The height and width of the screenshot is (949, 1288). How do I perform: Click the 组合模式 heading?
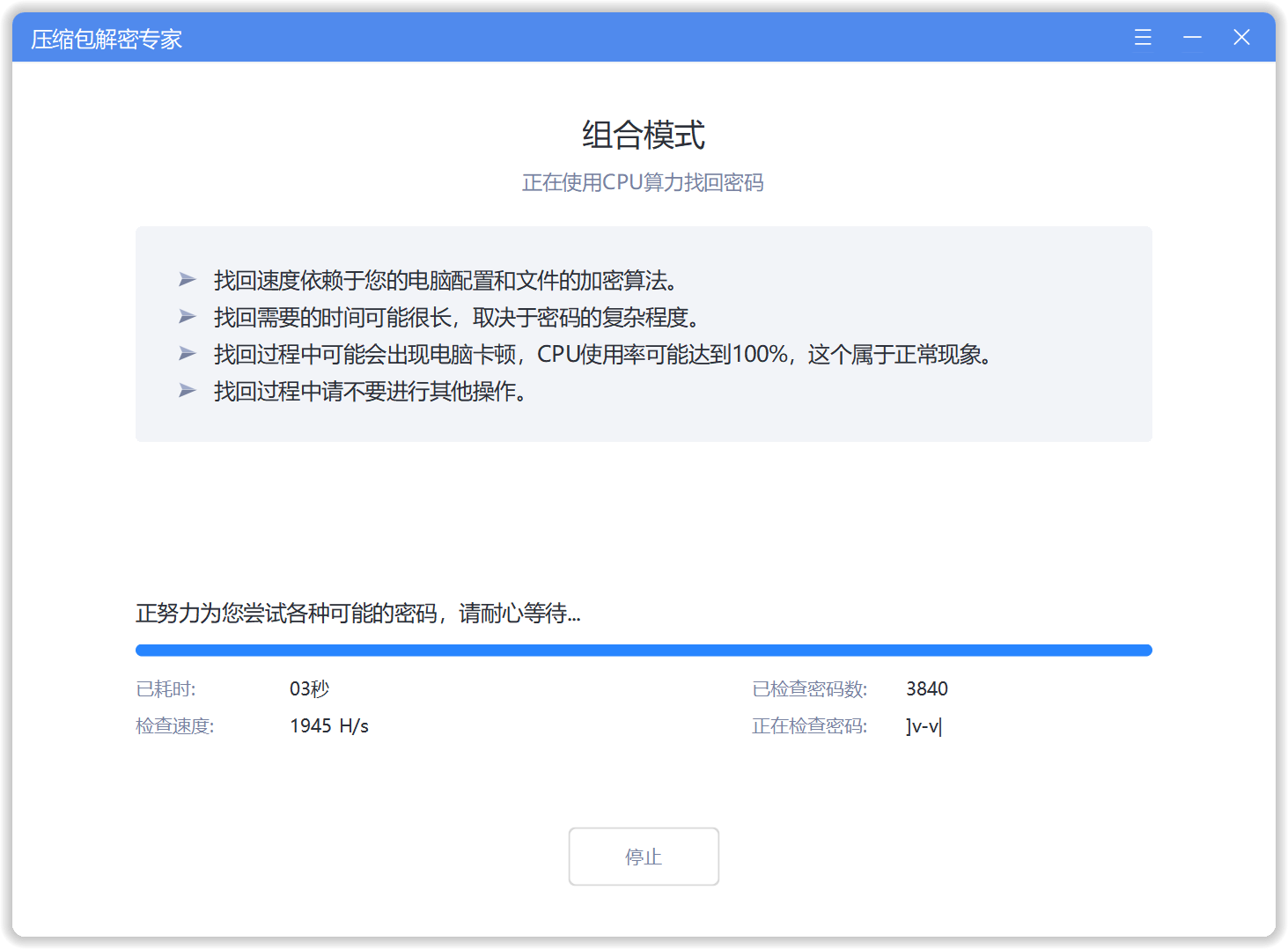point(644,136)
